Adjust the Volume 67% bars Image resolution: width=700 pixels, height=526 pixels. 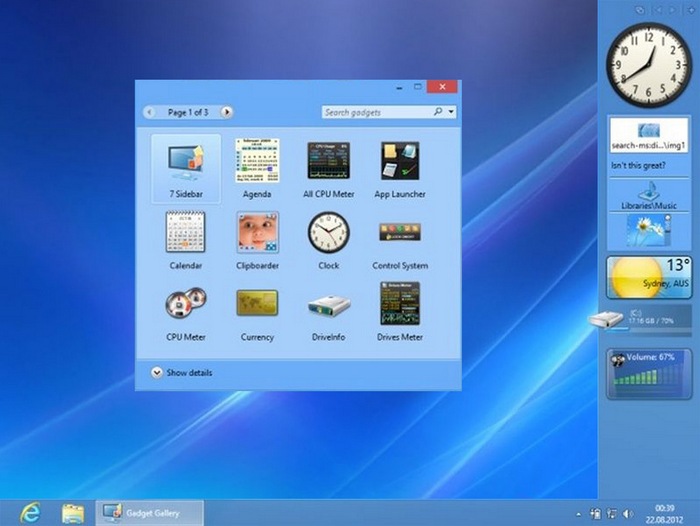point(648,374)
